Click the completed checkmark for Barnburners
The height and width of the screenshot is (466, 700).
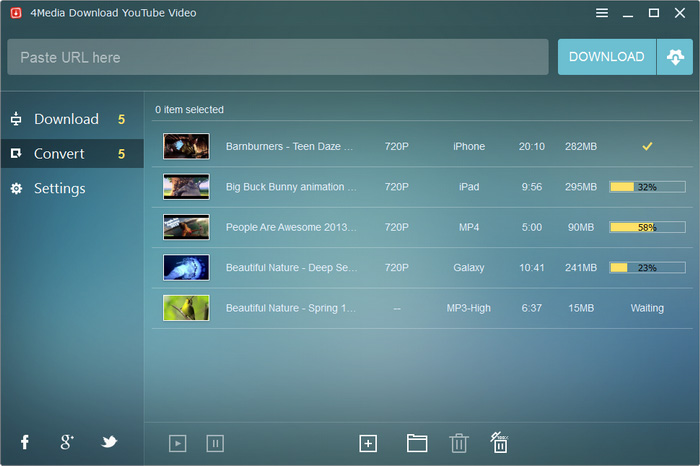[647, 146]
